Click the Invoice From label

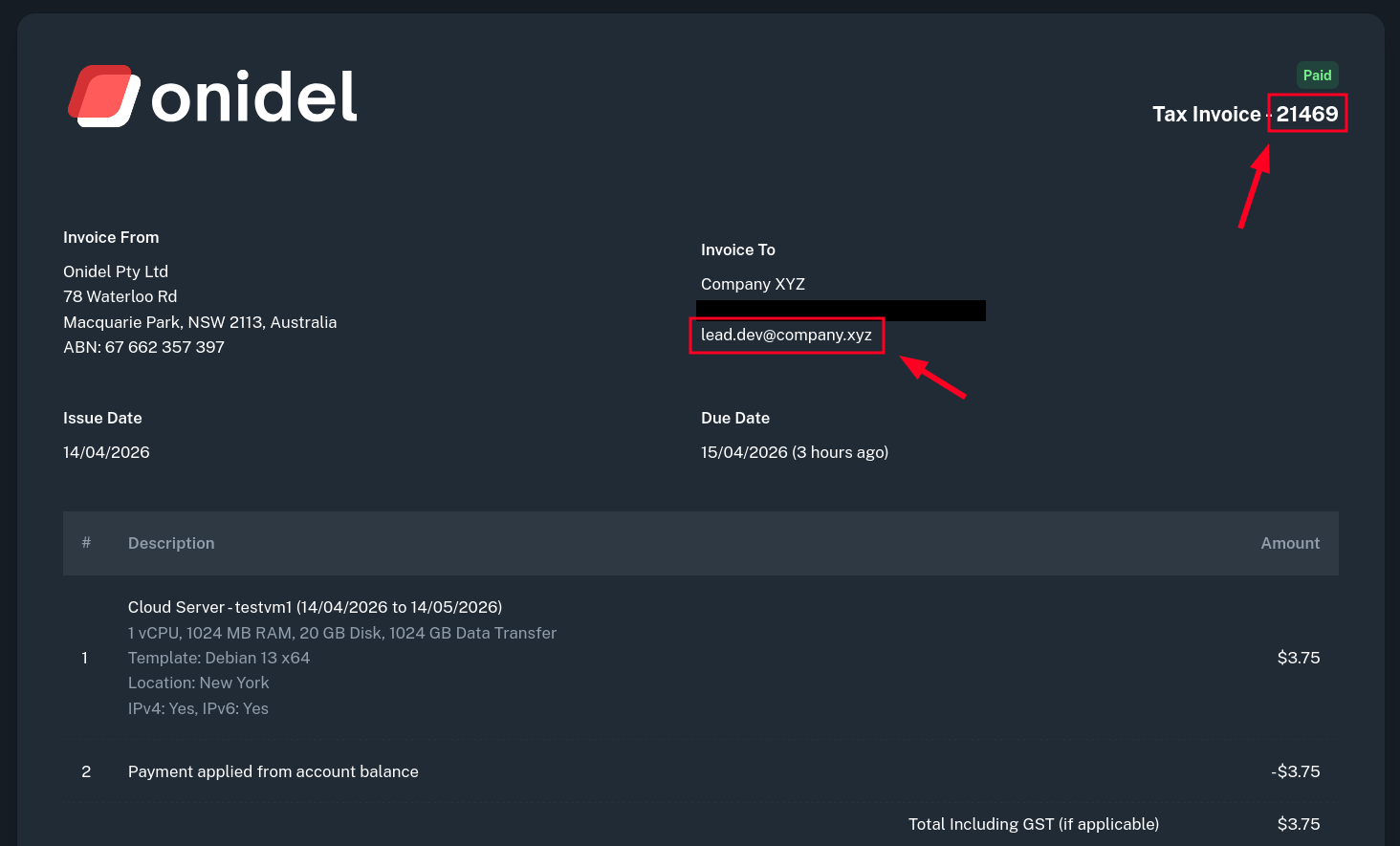coord(111,238)
